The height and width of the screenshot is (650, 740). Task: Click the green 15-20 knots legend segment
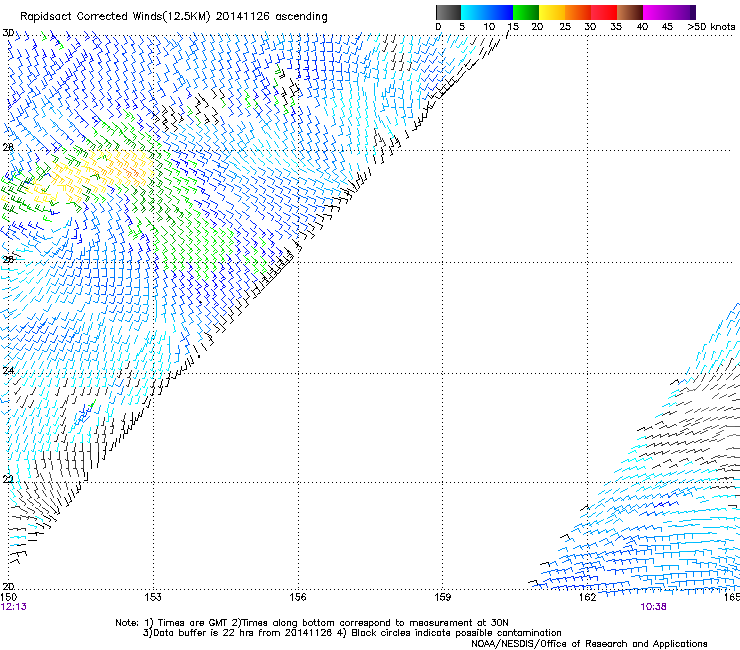click(x=526, y=12)
